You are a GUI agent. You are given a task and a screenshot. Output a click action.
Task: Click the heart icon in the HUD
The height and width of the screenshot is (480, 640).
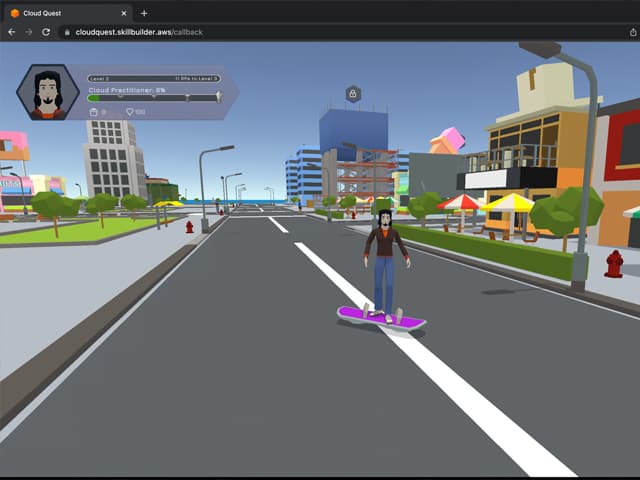[x=129, y=112]
